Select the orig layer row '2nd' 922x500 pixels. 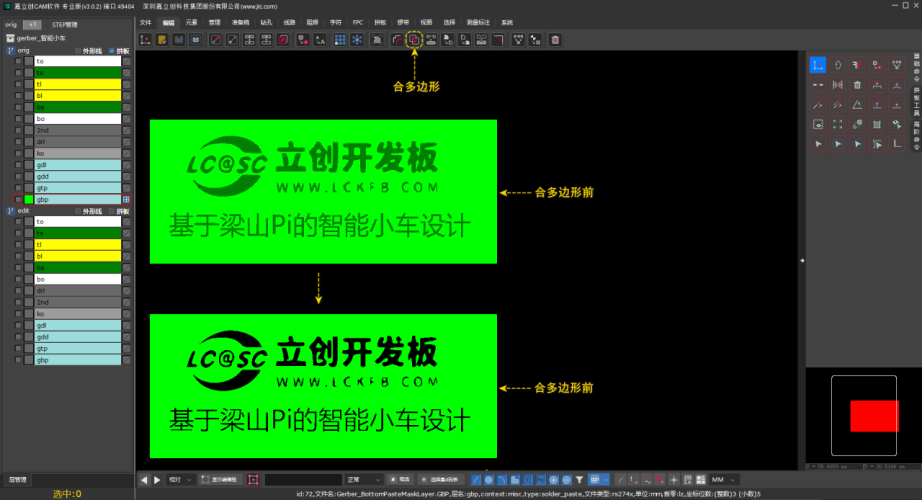coord(78,131)
